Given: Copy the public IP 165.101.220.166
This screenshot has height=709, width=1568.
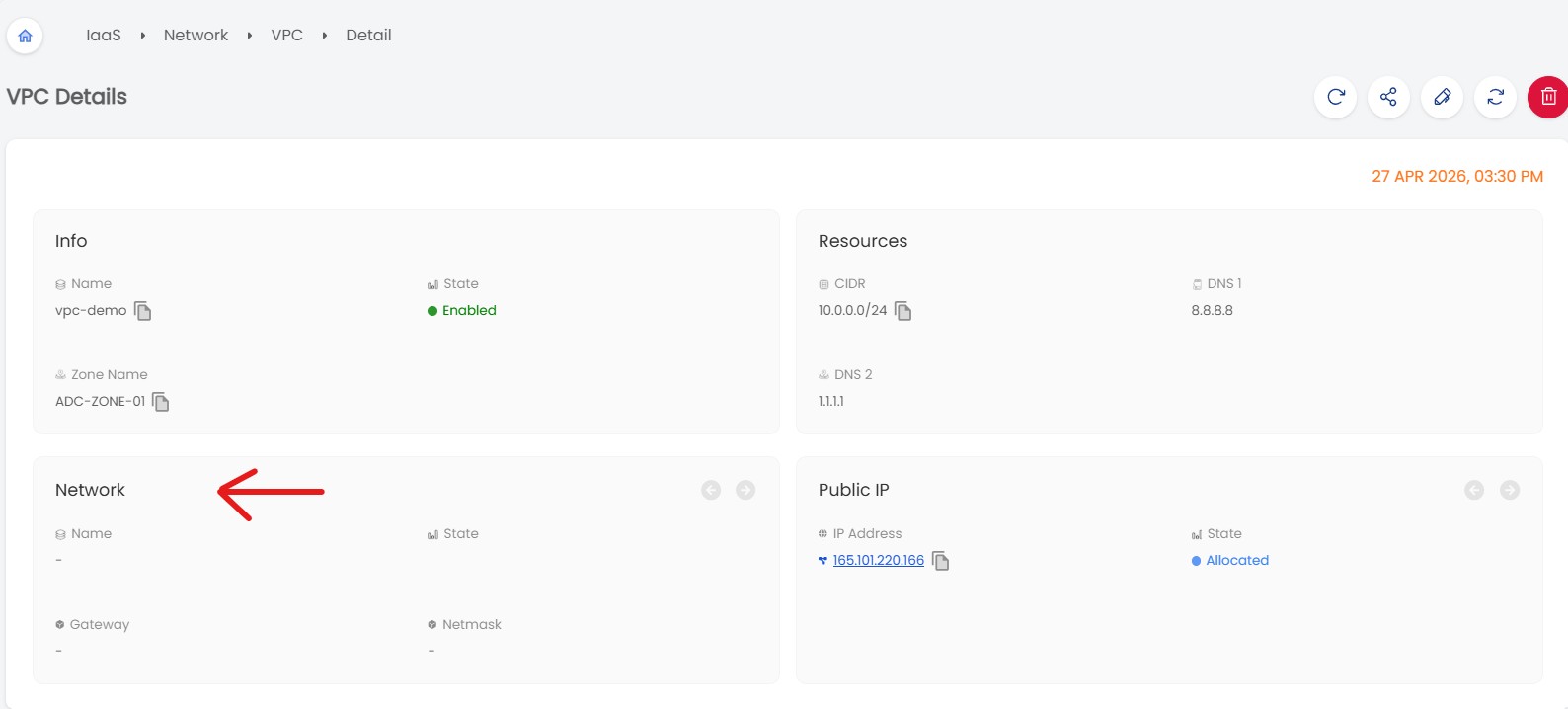Looking at the screenshot, I should tap(941, 561).
